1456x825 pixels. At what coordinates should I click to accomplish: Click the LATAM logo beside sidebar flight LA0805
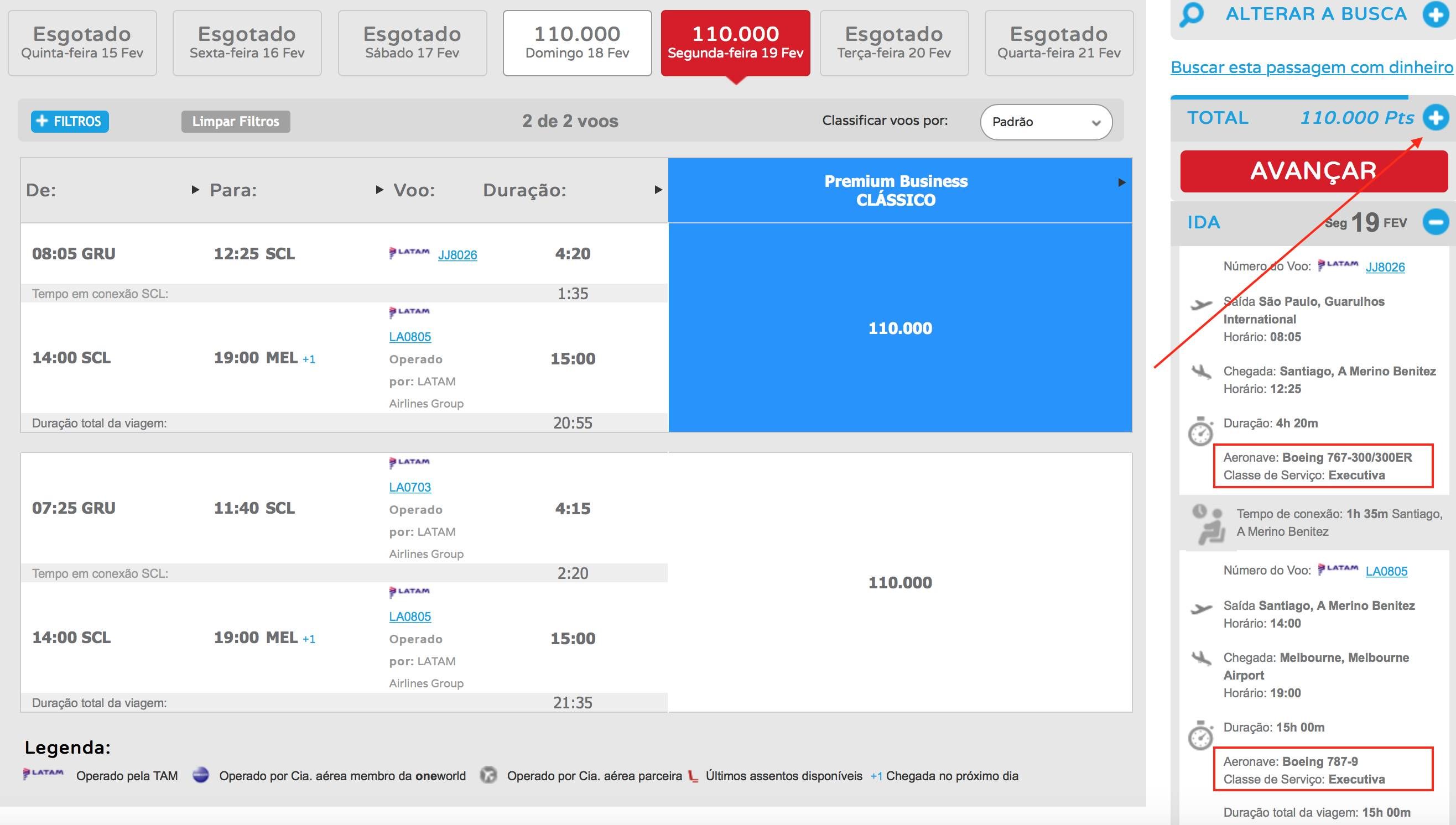1338,569
